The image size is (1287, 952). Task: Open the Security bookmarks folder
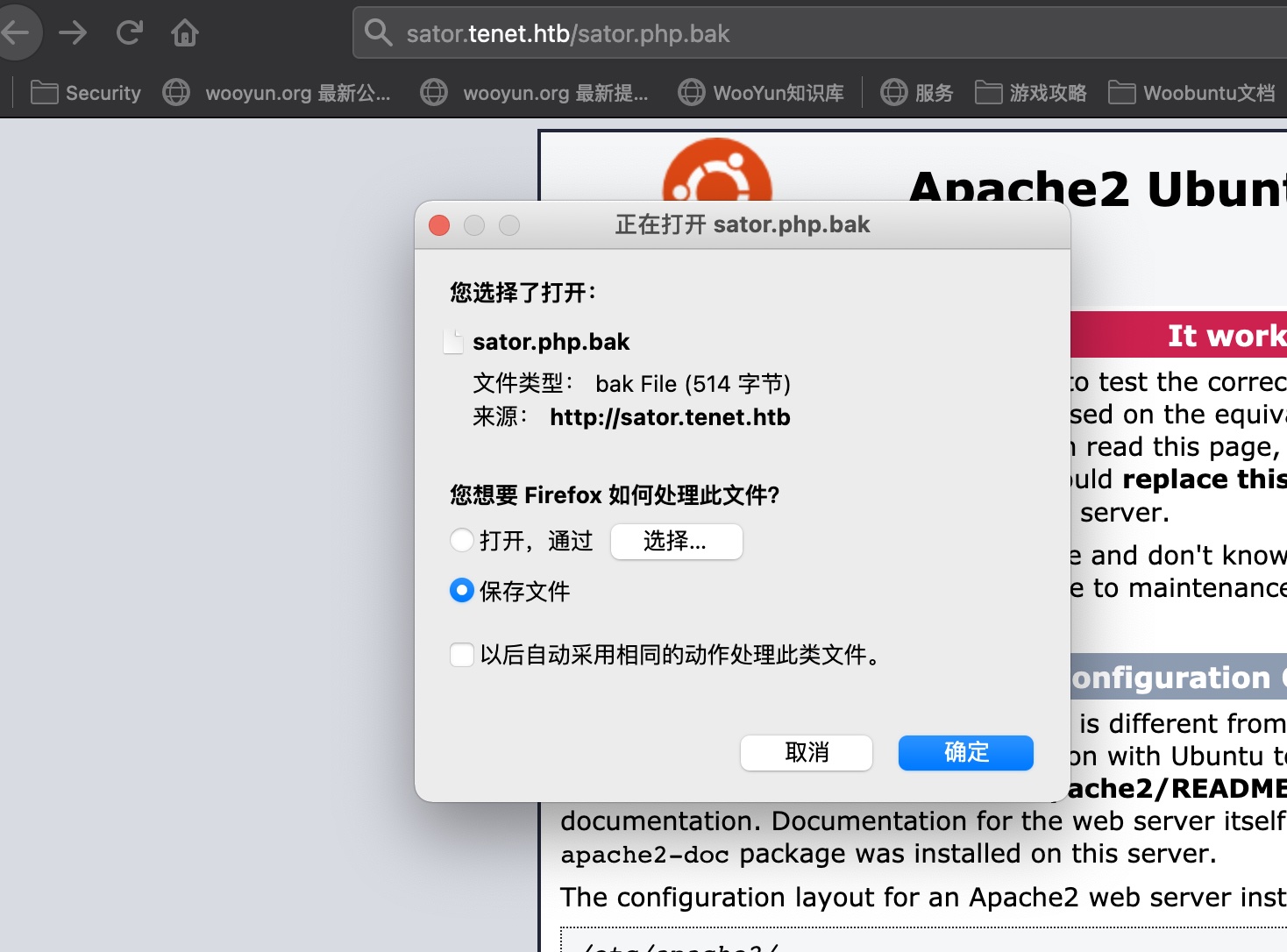coord(86,92)
